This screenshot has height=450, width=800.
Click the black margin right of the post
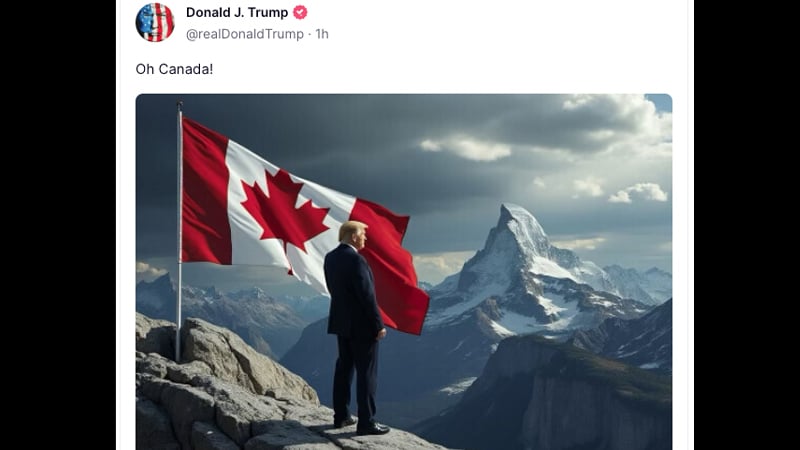[x=747, y=225]
